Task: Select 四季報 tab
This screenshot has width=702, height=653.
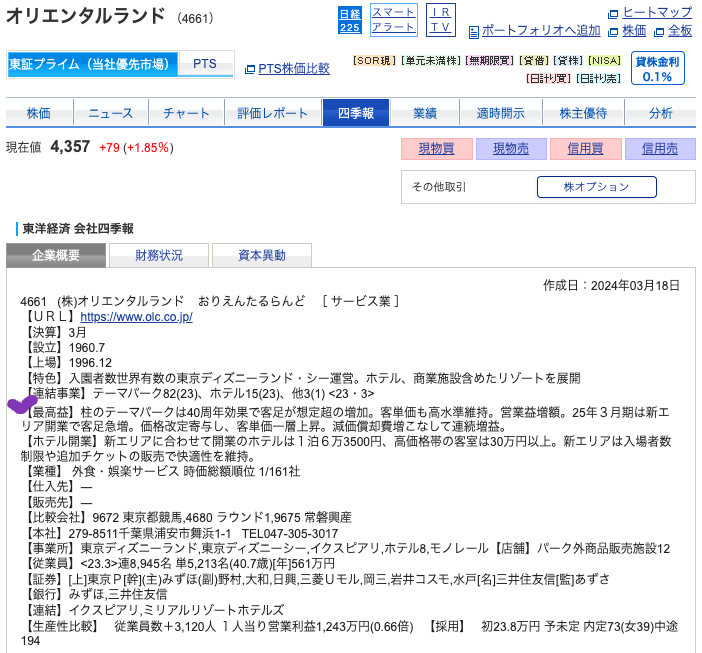Action: pyautogui.click(x=356, y=113)
